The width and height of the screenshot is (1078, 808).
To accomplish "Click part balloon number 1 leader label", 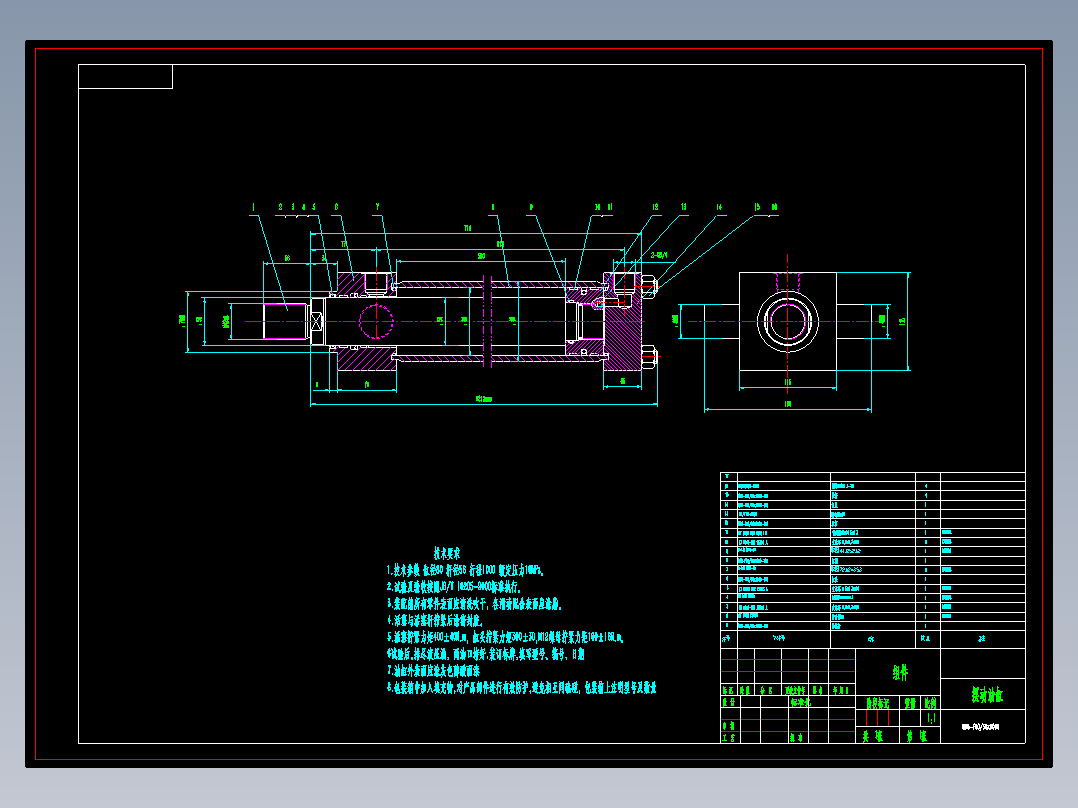I will [x=253, y=207].
